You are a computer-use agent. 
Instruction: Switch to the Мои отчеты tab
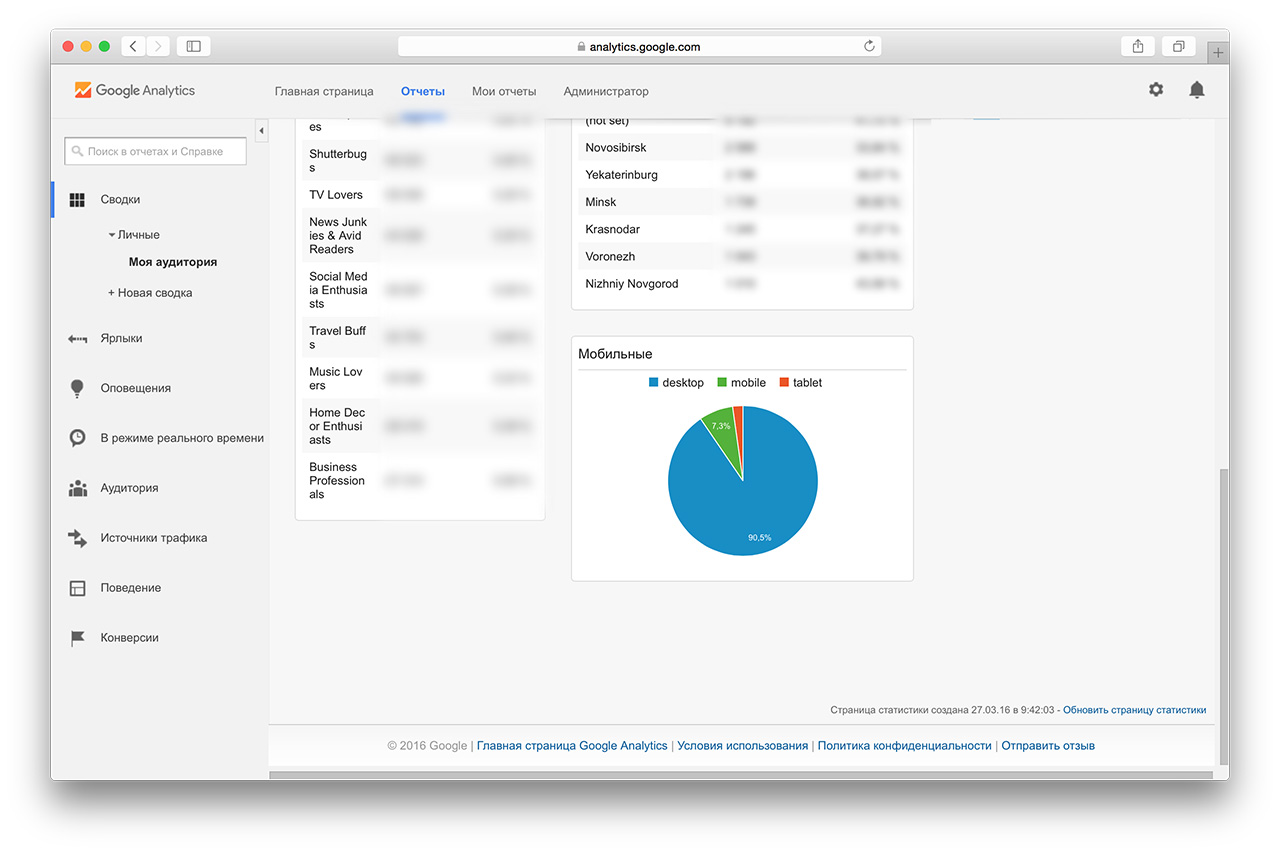click(504, 91)
